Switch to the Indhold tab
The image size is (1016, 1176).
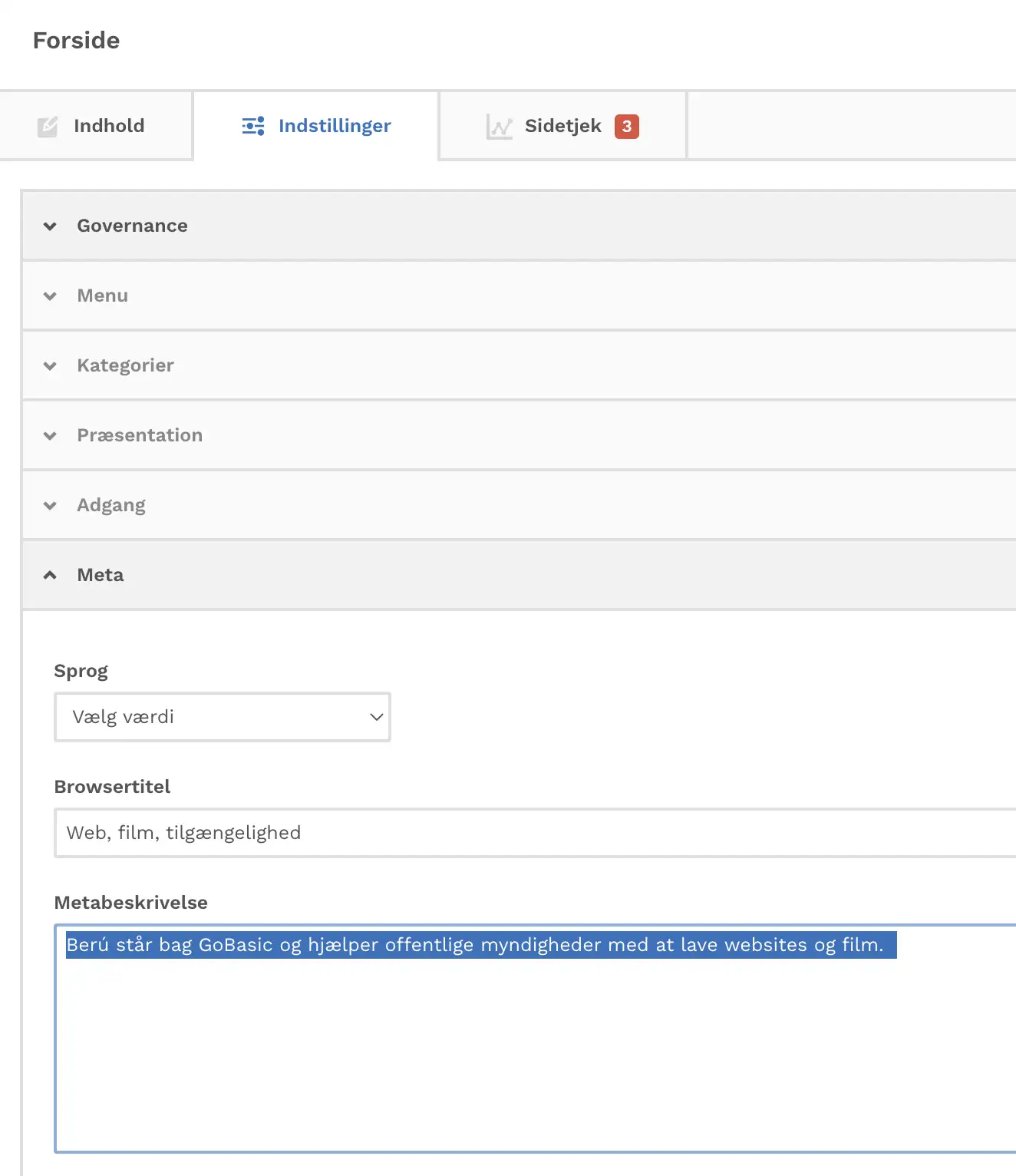coord(96,126)
